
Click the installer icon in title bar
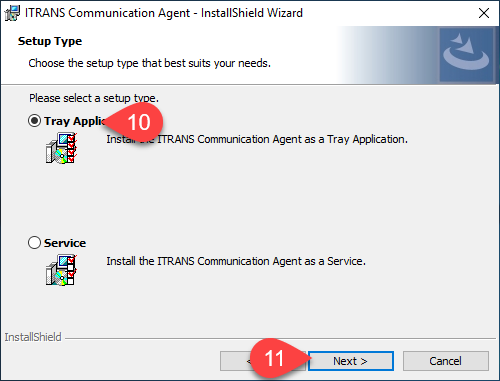[x=12, y=13]
